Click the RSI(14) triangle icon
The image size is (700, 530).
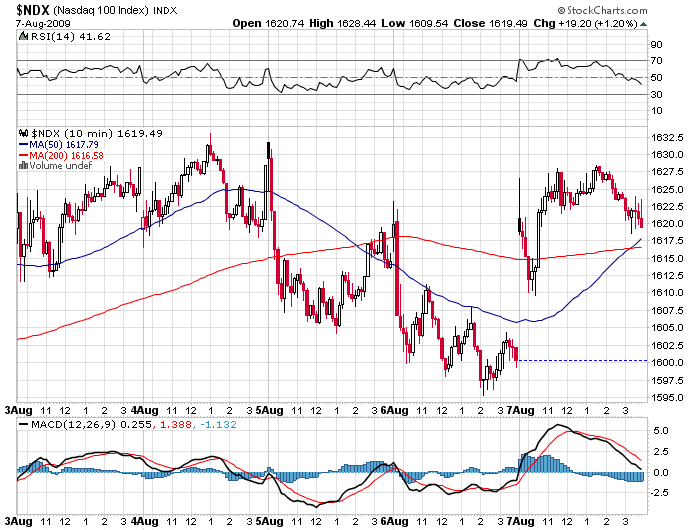(23, 36)
